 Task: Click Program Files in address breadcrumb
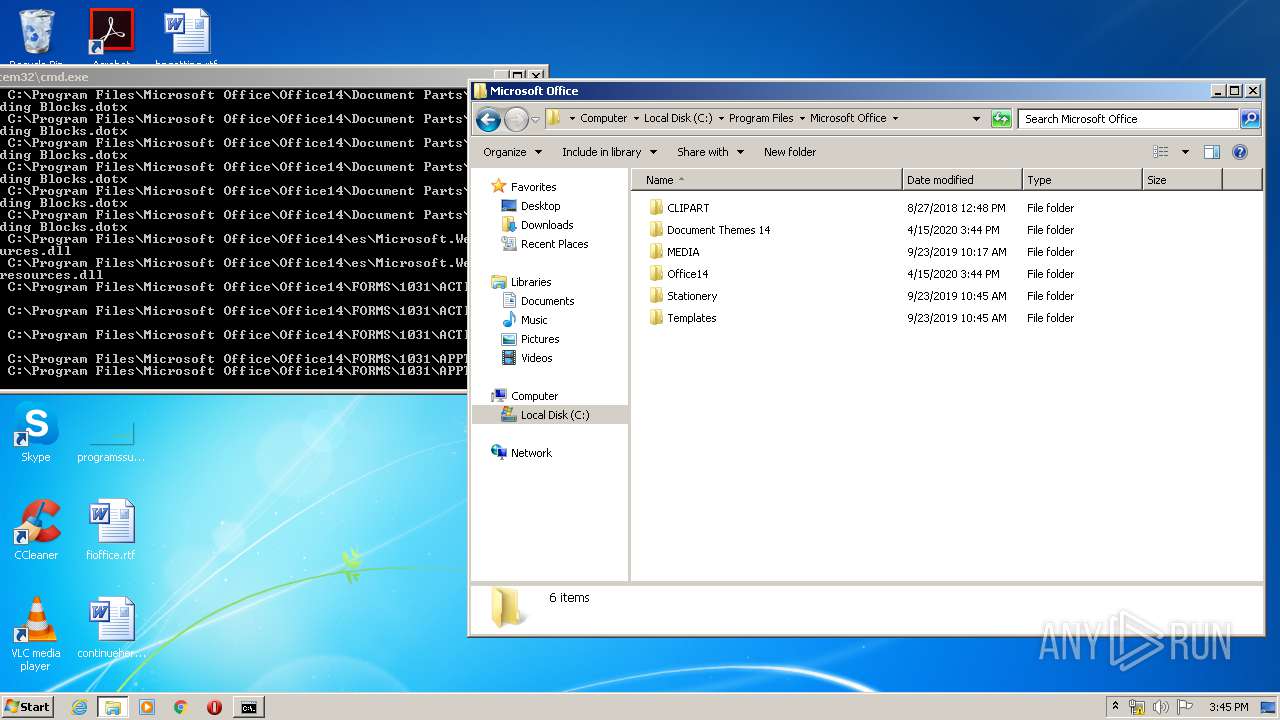click(x=761, y=118)
